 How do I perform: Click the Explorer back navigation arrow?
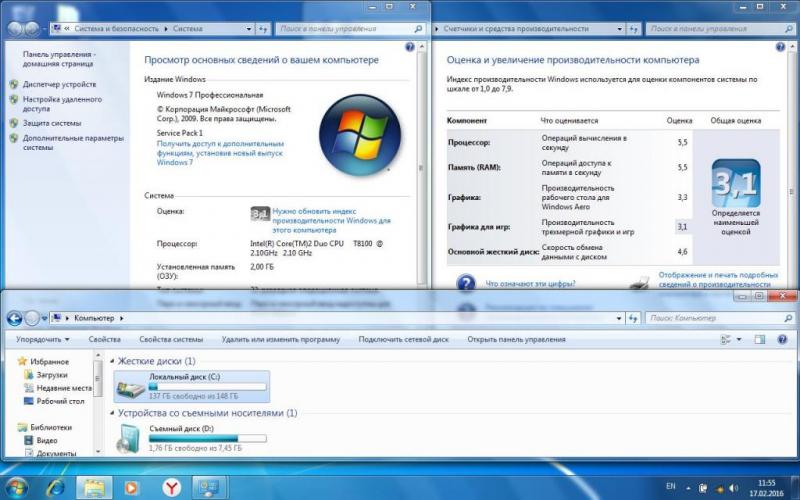(x=15, y=318)
